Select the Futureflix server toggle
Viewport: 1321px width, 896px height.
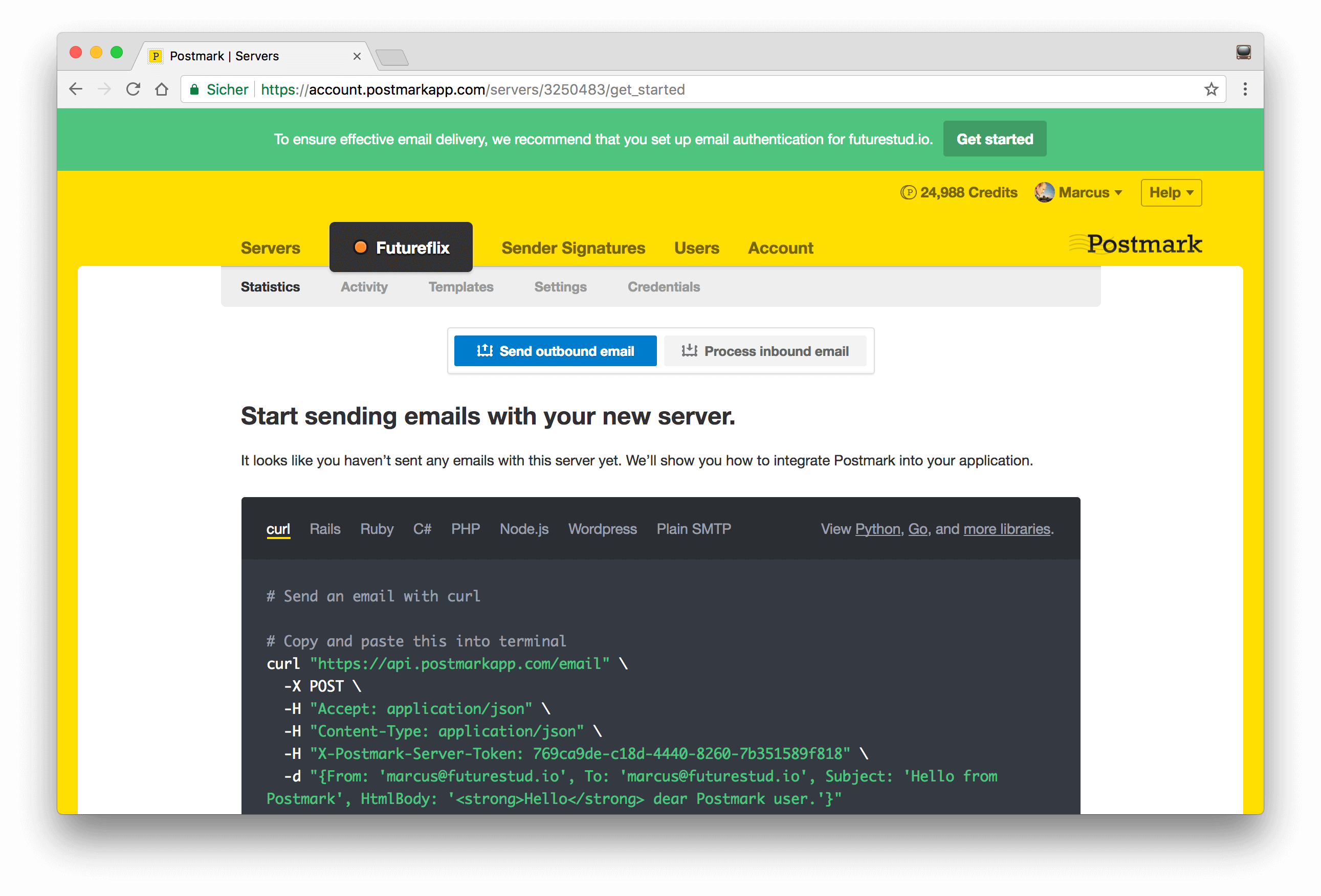point(401,247)
